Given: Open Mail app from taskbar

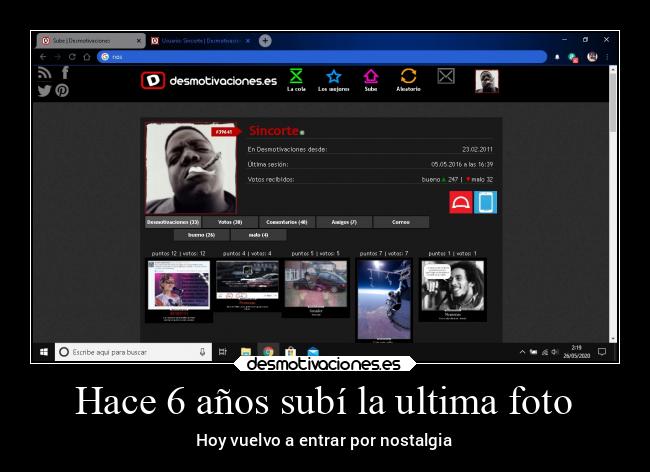Looking at the screenshot, I should tap(313, 352).
